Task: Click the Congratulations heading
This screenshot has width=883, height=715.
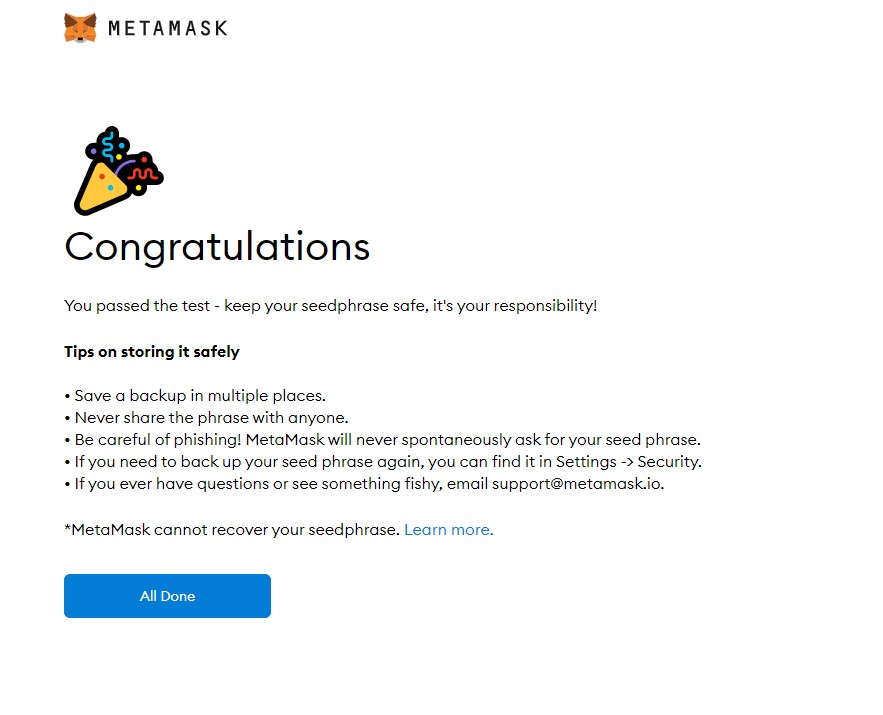Action: tap(217, 246)
